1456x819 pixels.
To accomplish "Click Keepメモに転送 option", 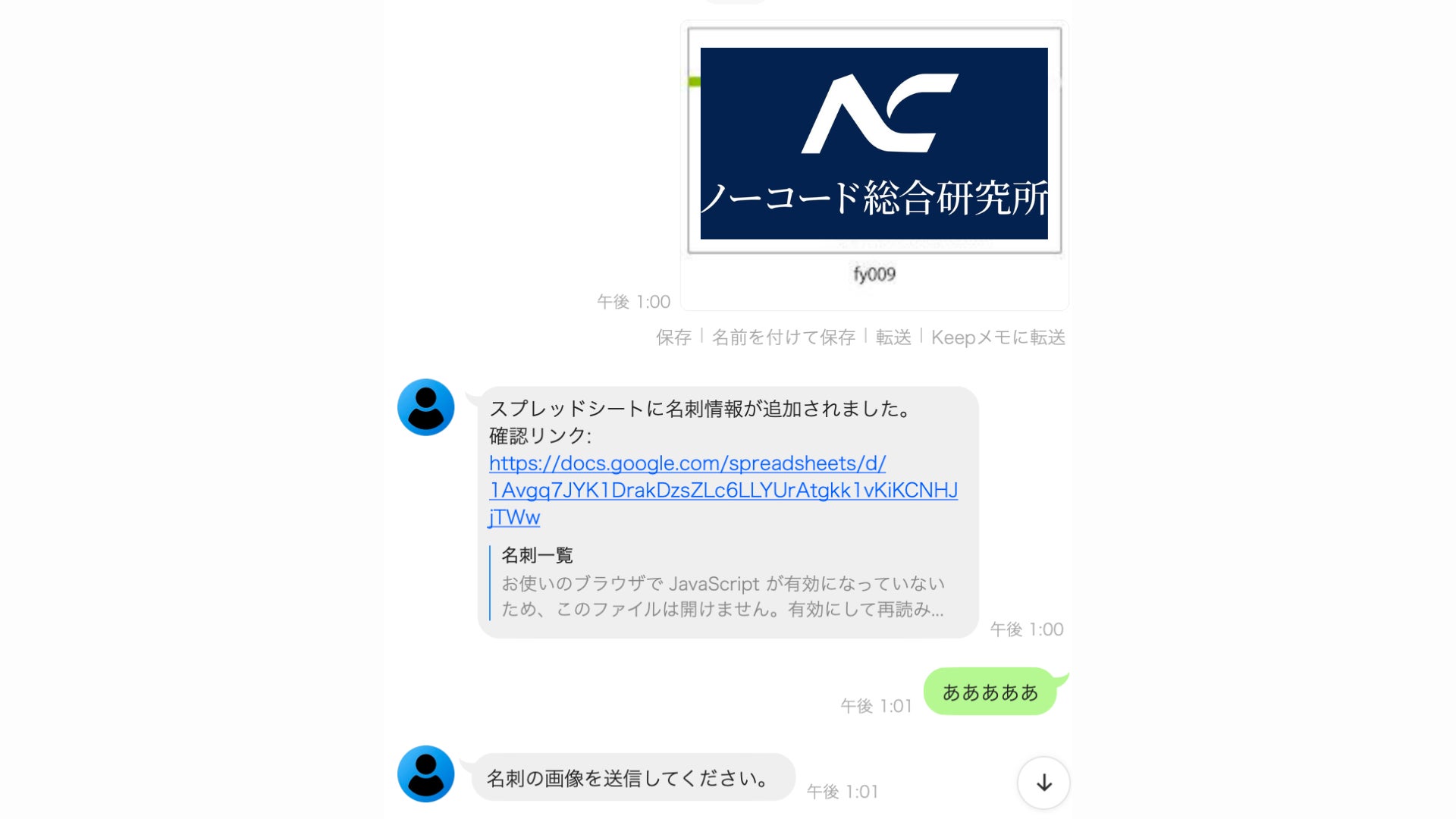I will (998, 337).
